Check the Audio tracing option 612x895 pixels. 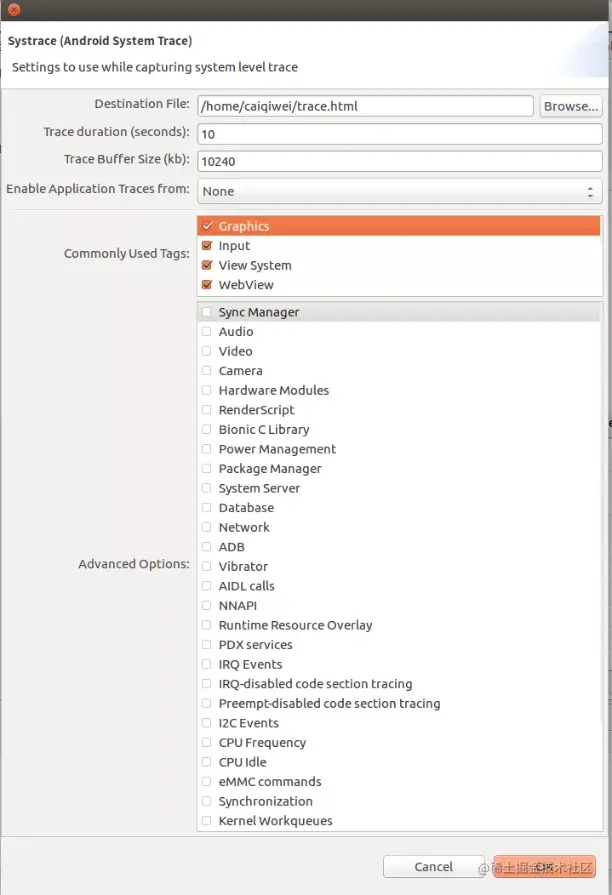pos(207,332)
